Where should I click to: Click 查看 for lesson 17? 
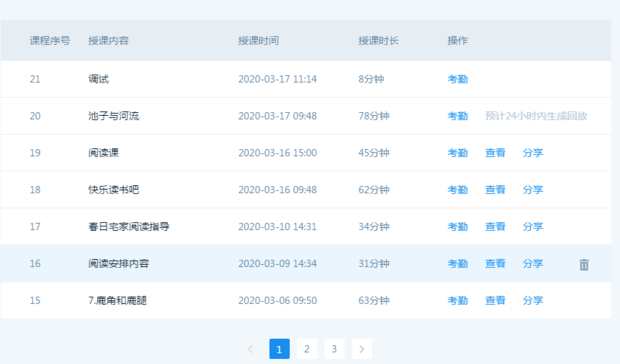pos(495,226)
